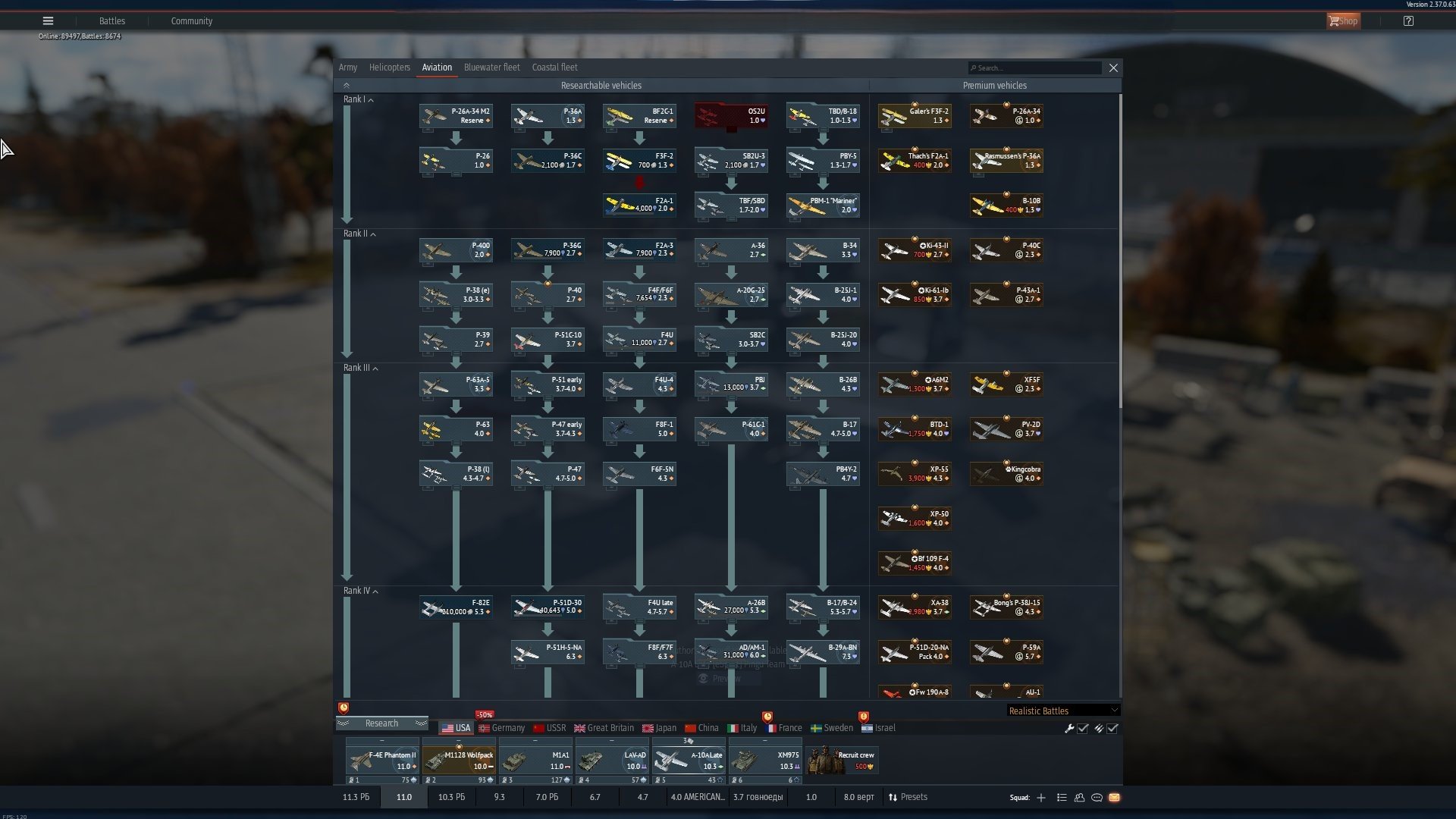Open the Community menu
The width and height of the screenshot is (1456, 819).
[191, 21]
